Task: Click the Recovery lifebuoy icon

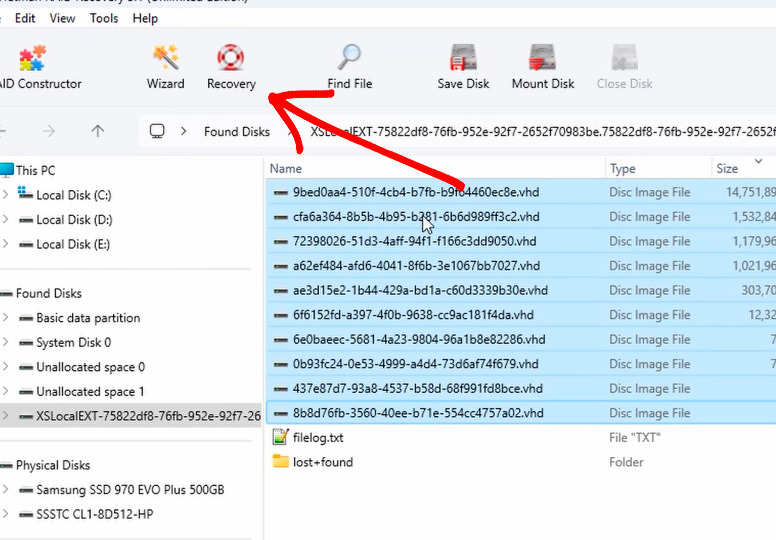Action: tap(231, 57)
